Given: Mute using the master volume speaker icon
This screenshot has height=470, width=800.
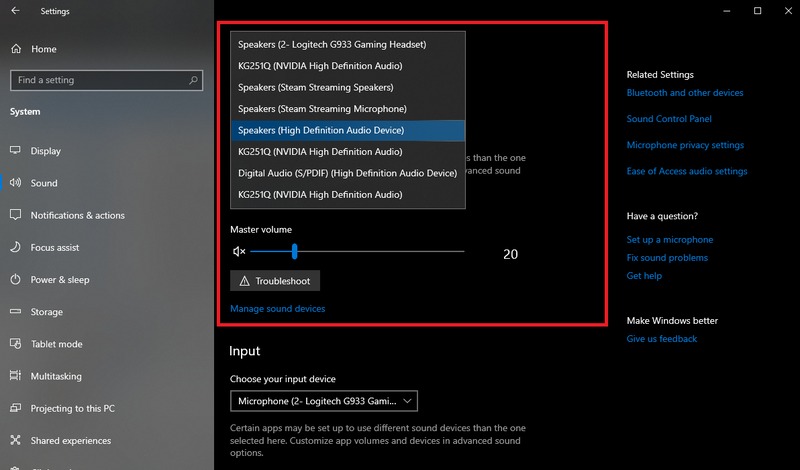Looking at the screenshot, I should tap(239, 252).
